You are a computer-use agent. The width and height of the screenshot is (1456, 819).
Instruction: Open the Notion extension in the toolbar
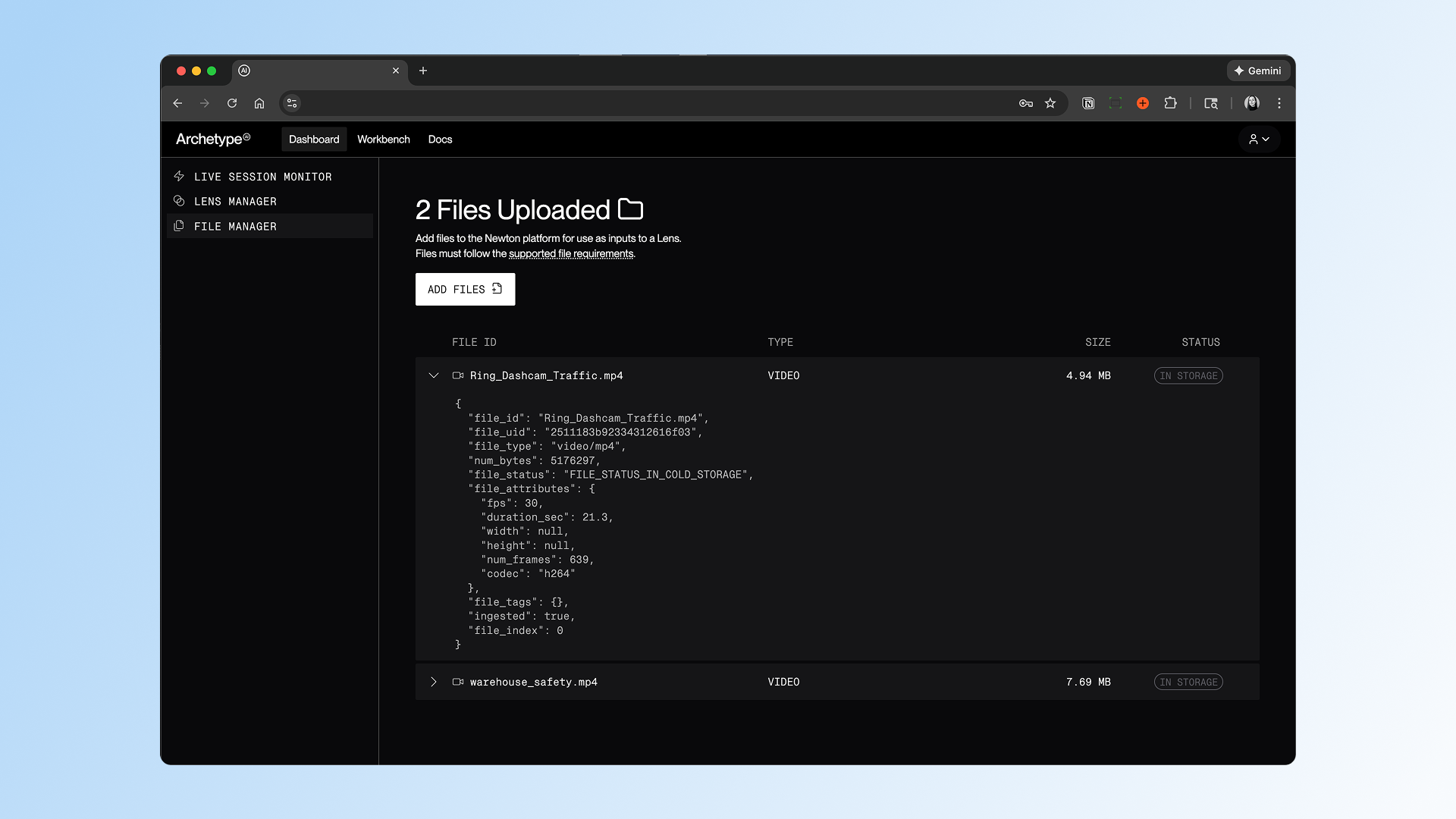click(x=1088, y=103)
